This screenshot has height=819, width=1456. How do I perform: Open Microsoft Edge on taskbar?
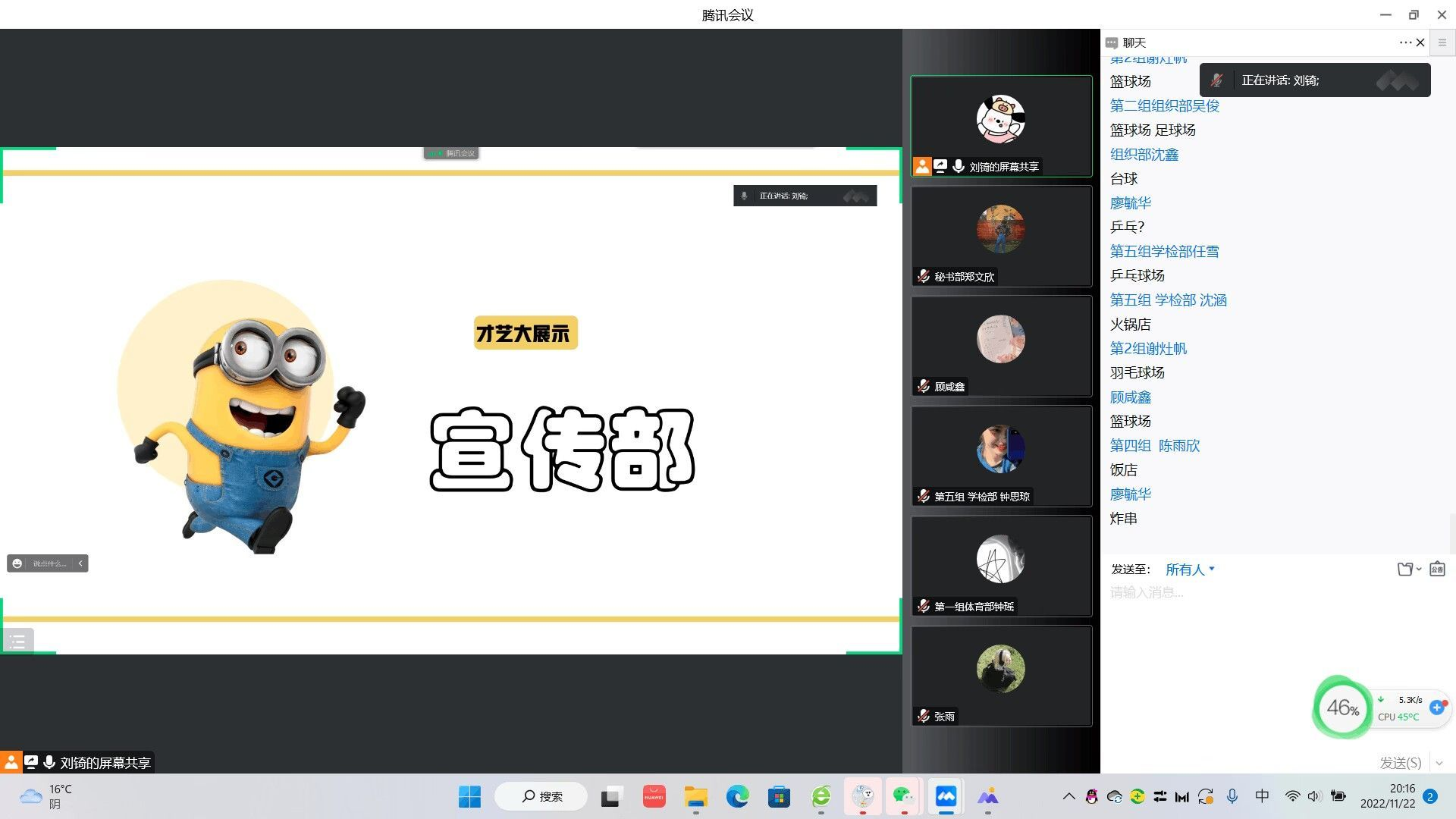point(737,796)
